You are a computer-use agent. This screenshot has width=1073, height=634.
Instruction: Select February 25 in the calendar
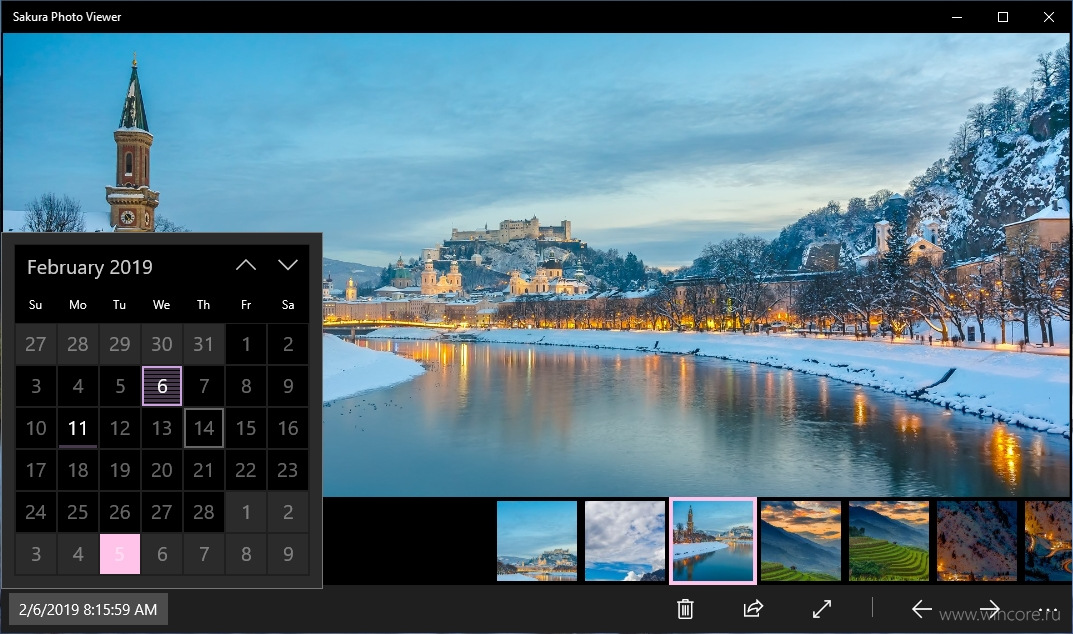pyautogui.click(x=77, y=512)
